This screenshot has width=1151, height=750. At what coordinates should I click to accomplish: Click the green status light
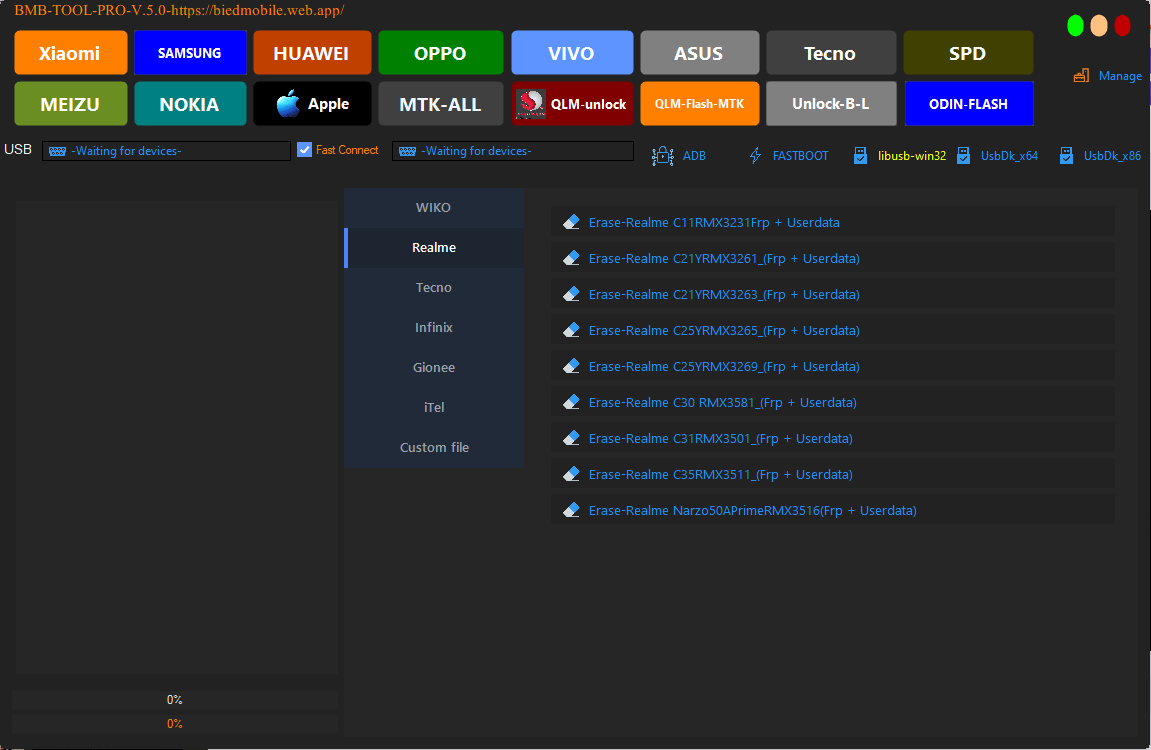click(x=1075, y=25)
